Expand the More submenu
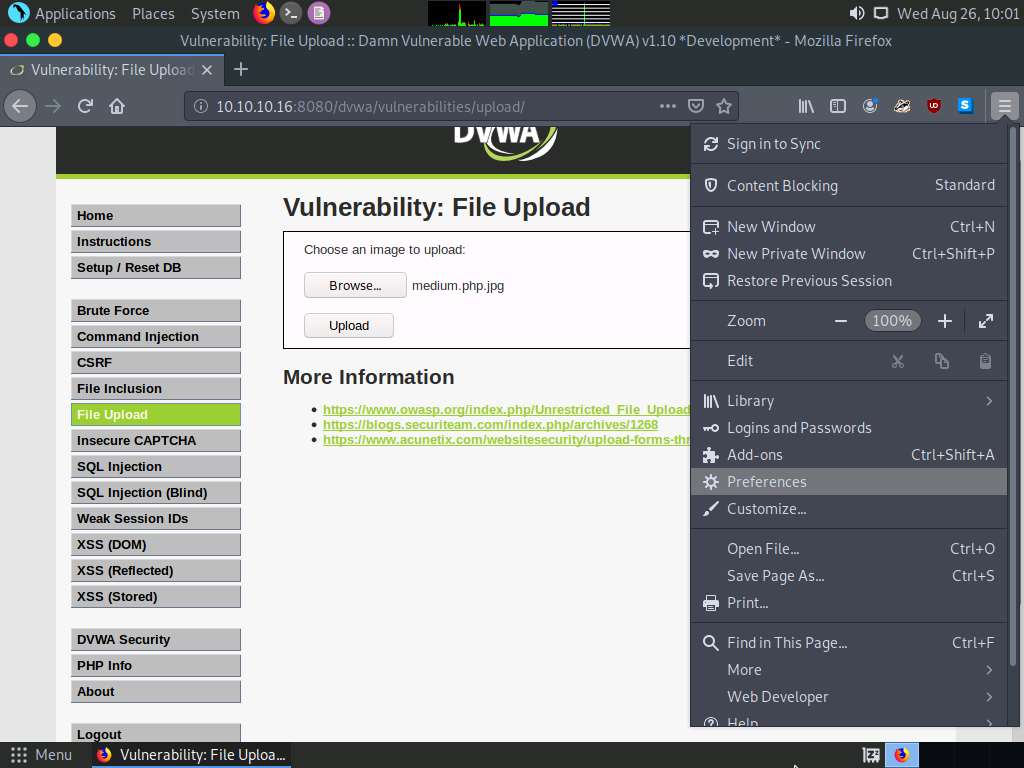Image resolution: width=1024 pixels, height=768 pixels. (744, 670)
